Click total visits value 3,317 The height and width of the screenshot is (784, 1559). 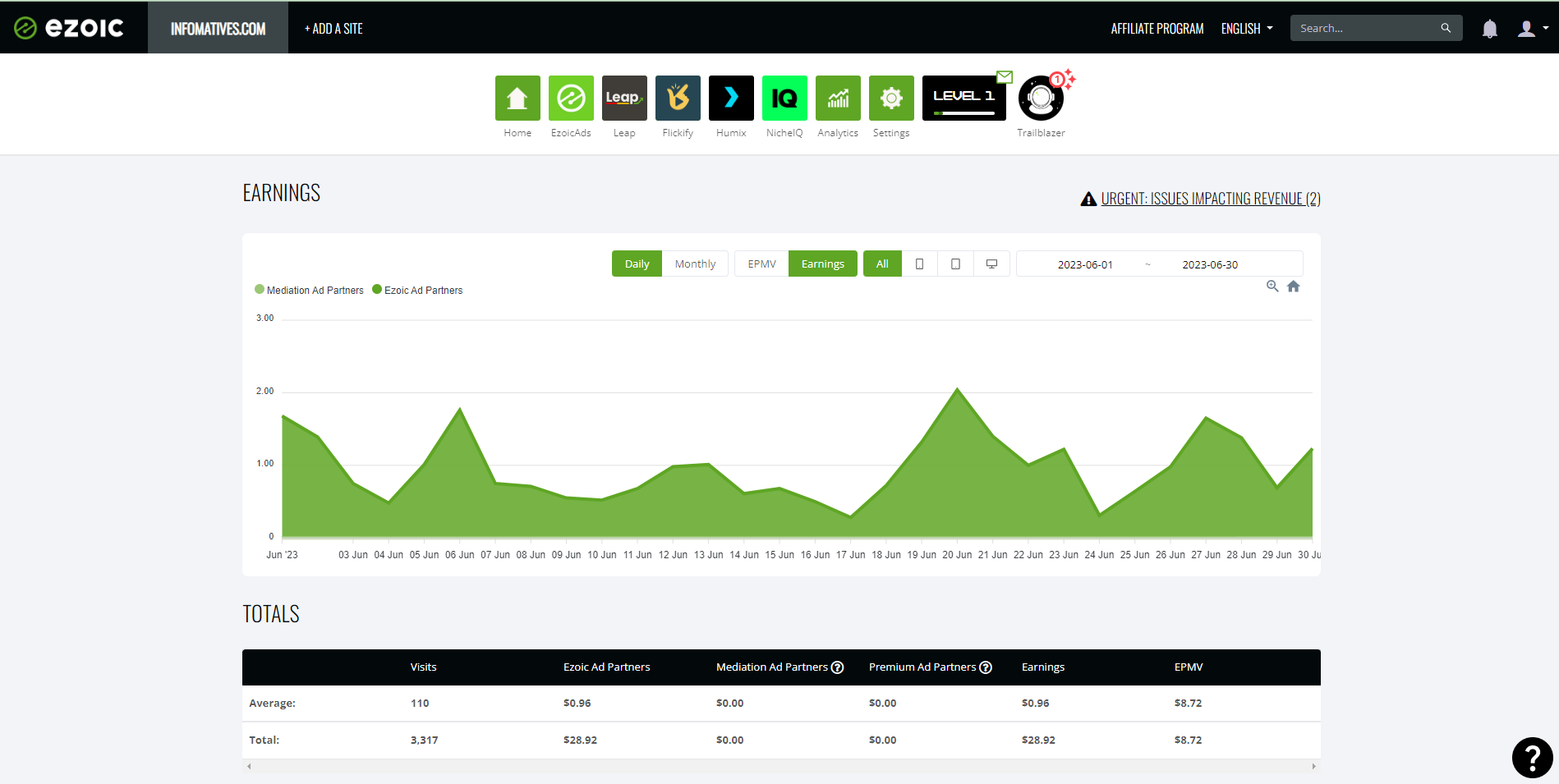[424, 740]
